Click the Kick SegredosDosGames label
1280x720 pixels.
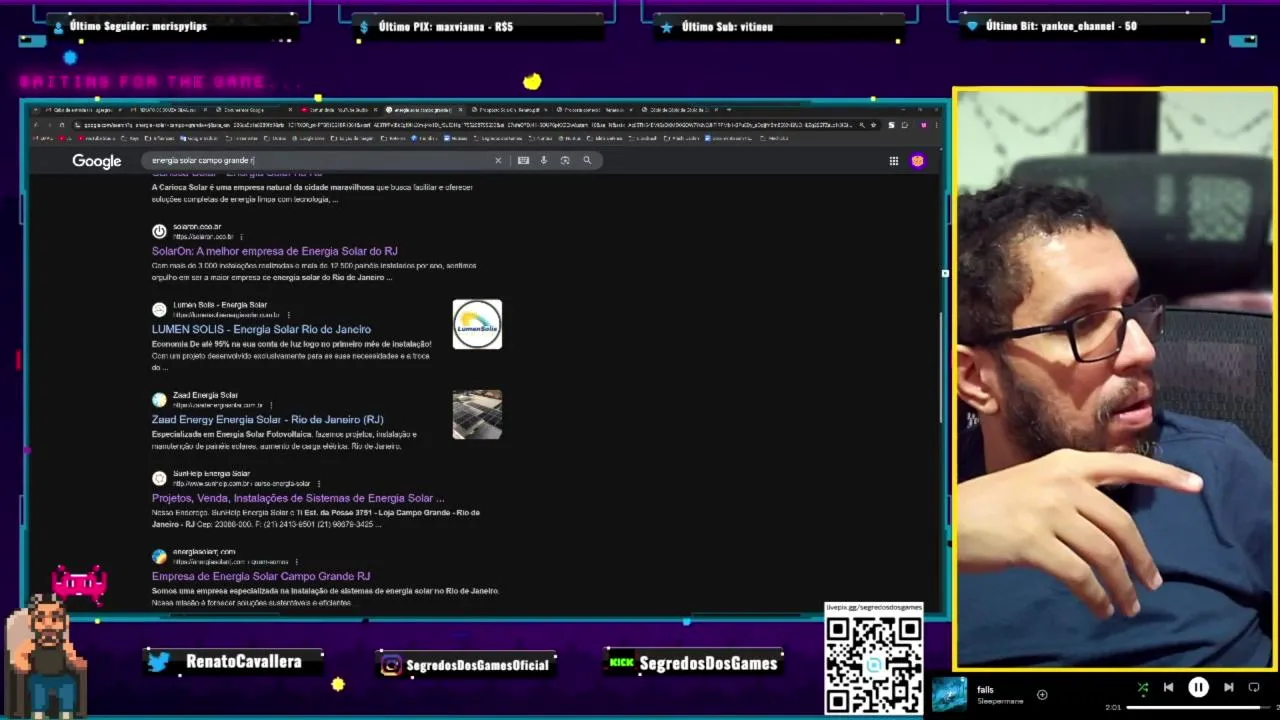coord(708,663)
